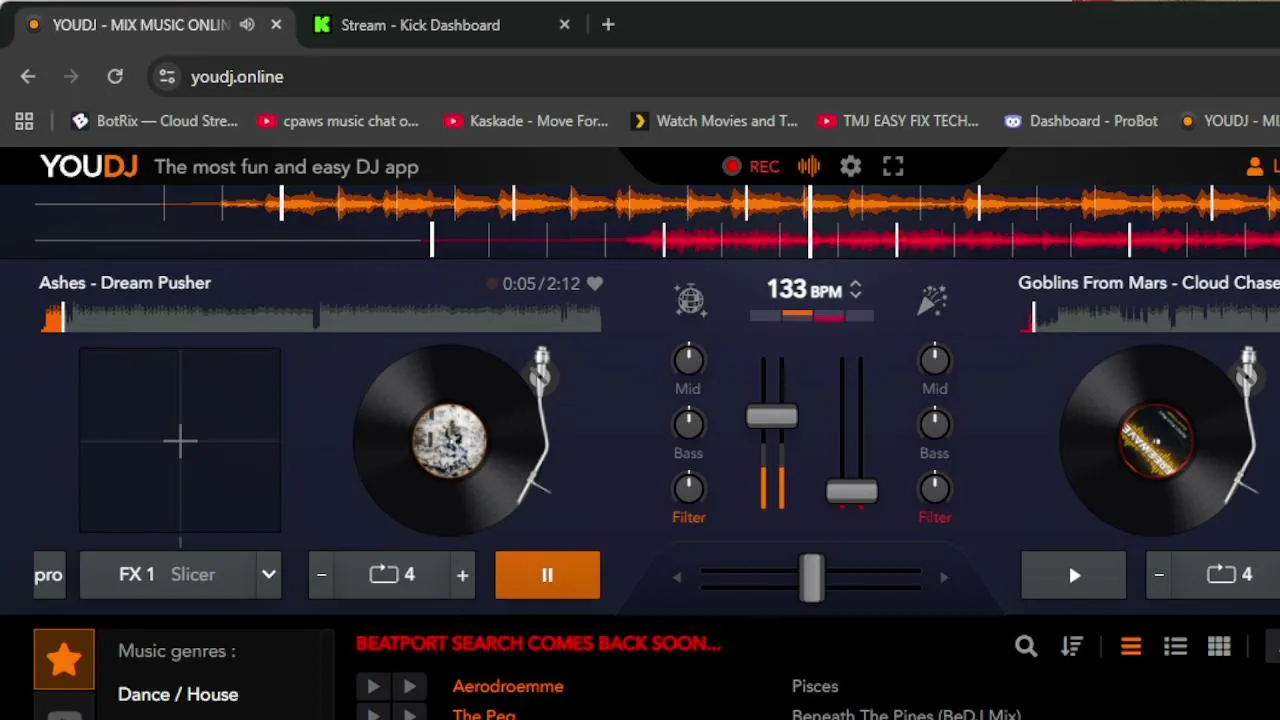Decrease left deck loop length

click(322, 575)
